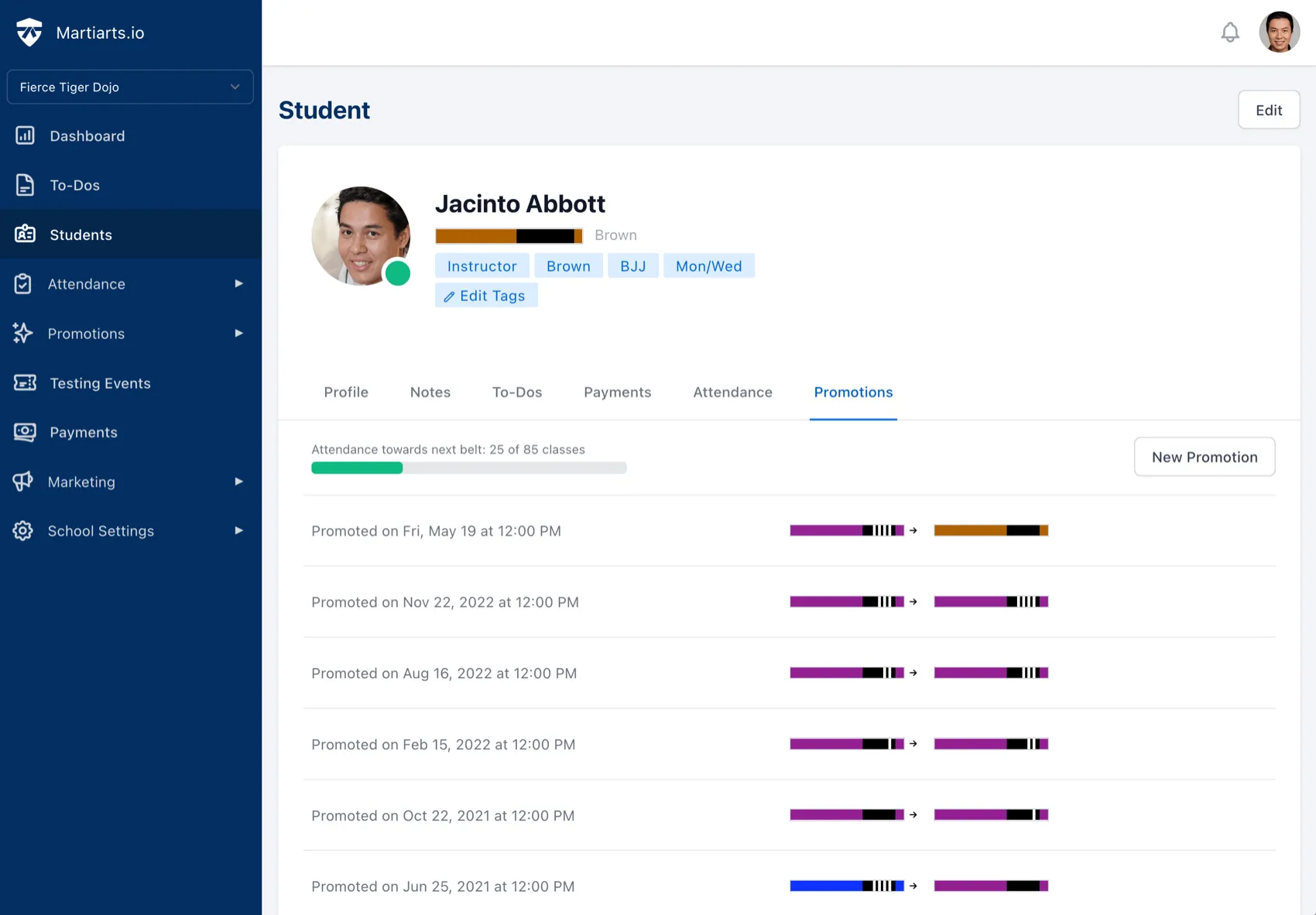Expand the Attendance sidebar submenu arrow
Screen dimensions: 1316x915
coord(238,284)
